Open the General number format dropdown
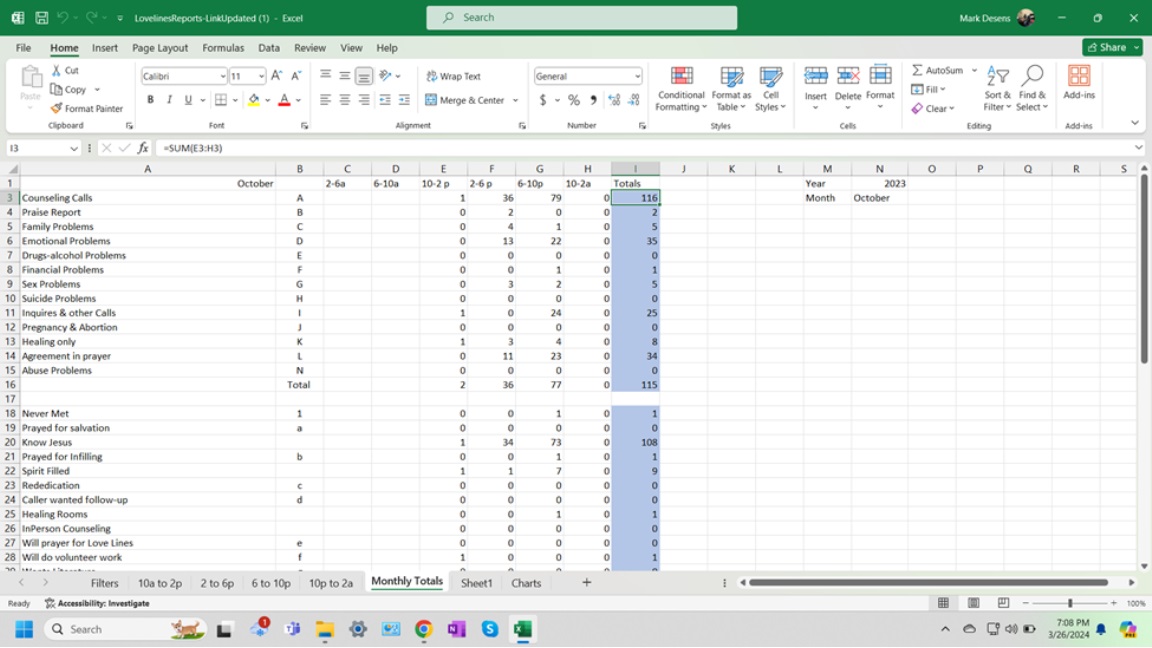The height and width of the screenshot is (648, 1152). 637,77
